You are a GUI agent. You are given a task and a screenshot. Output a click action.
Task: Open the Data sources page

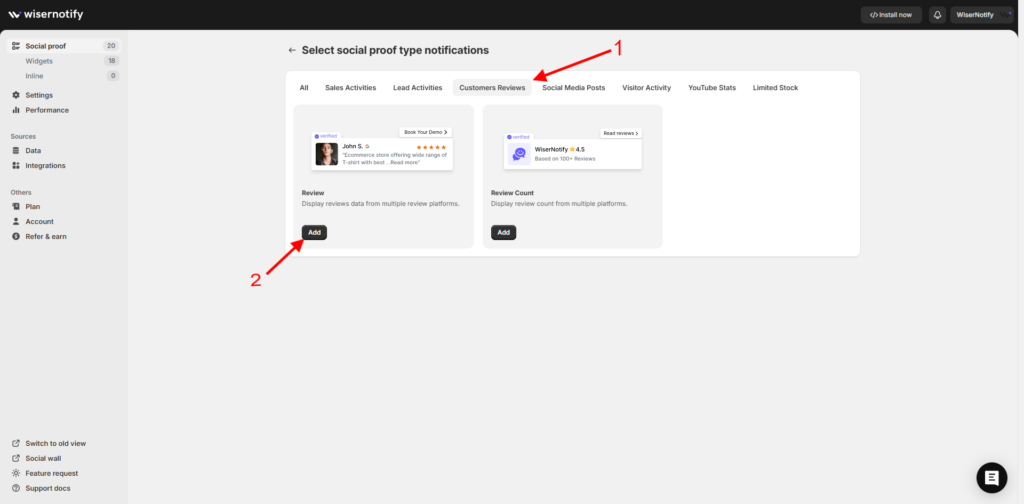pos(33,151)
